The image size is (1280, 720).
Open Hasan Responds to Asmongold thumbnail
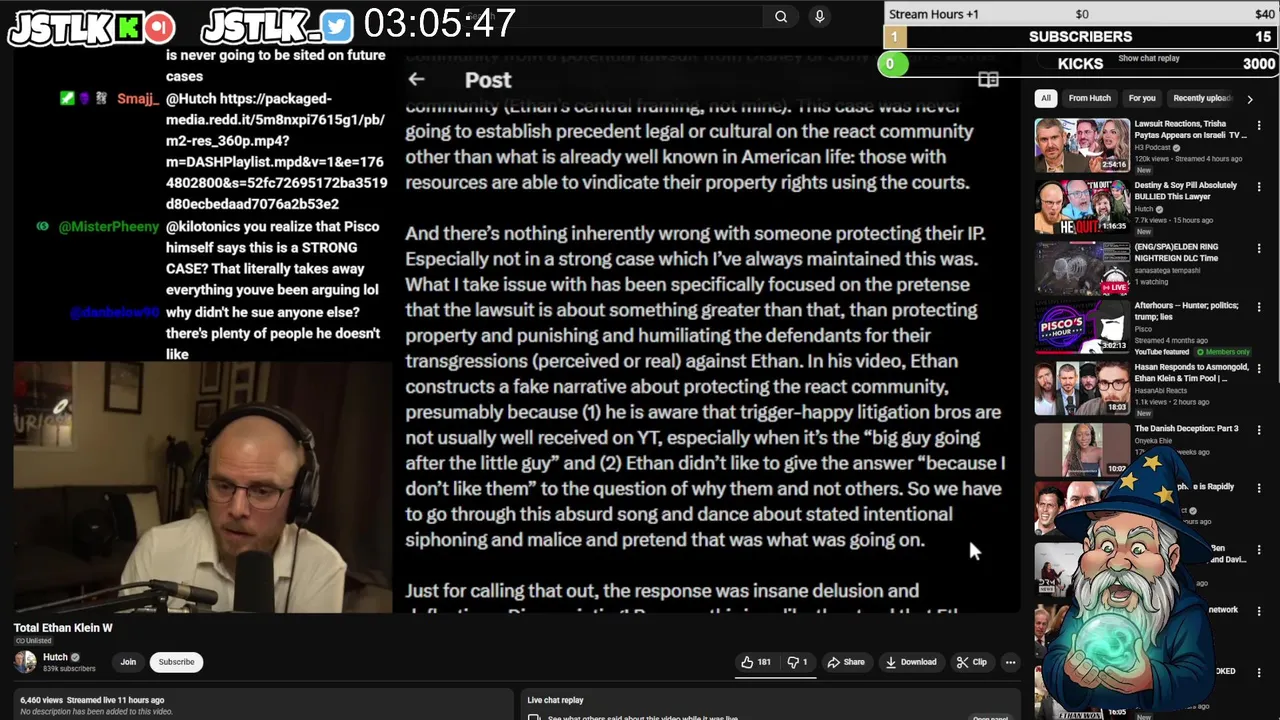coord(1082,389)
